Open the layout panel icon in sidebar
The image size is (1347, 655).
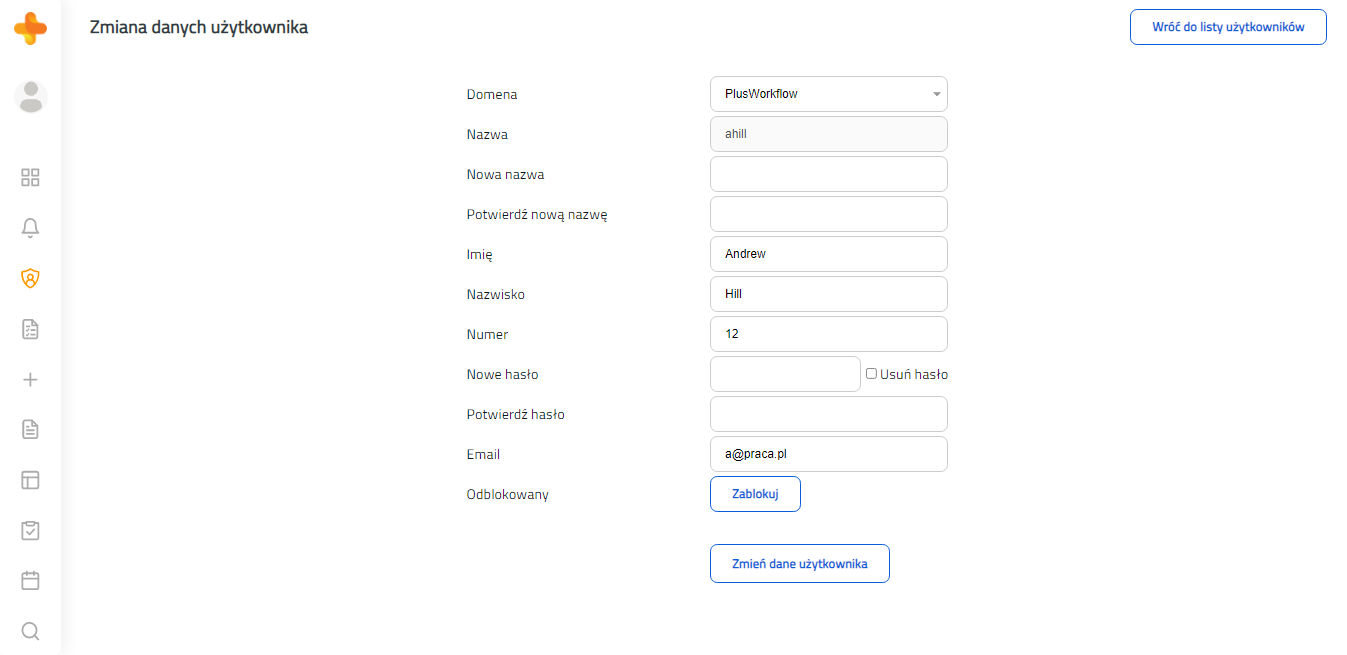click(x=30, y=480)
